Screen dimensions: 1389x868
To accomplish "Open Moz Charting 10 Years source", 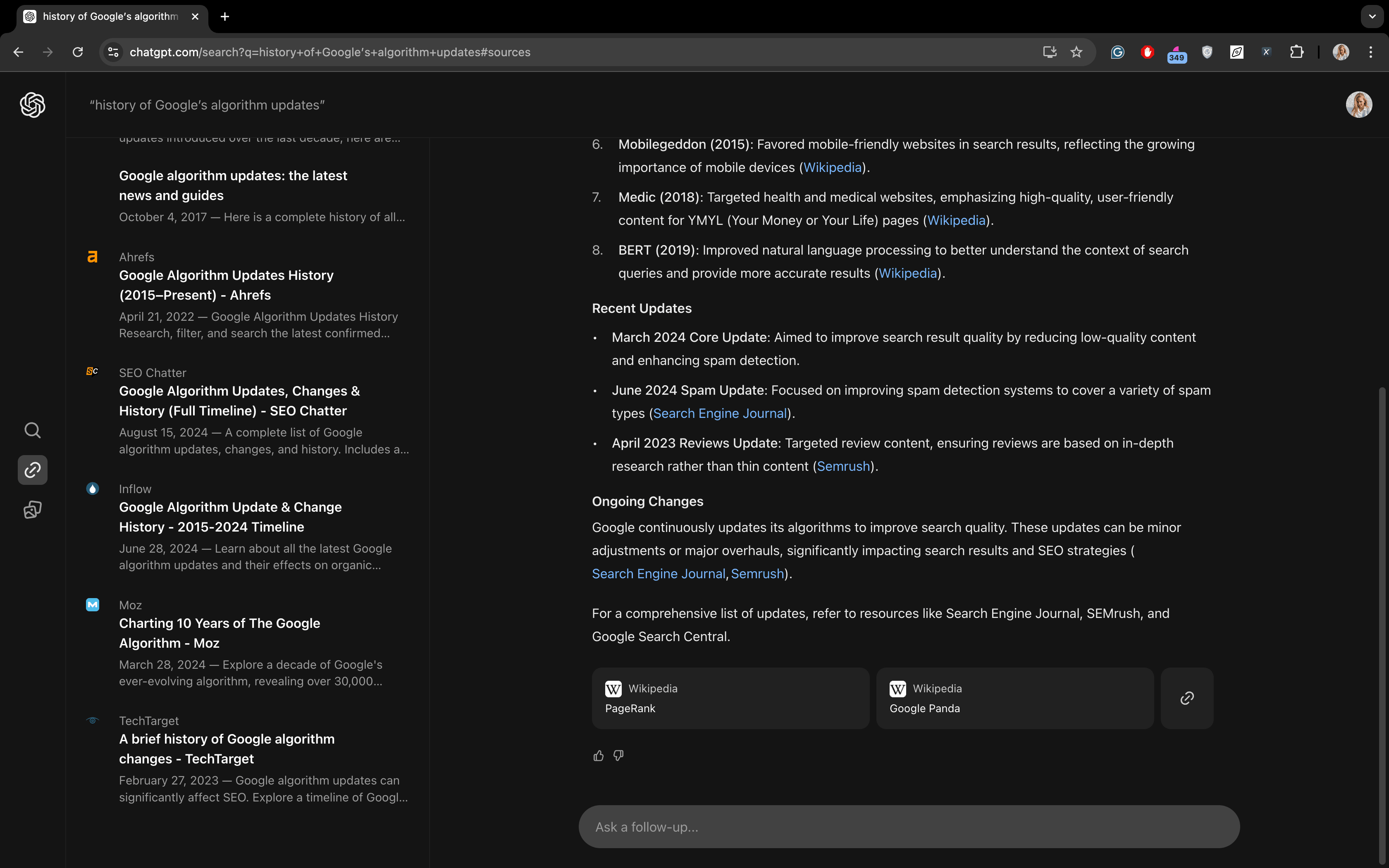I will (219, 633).
